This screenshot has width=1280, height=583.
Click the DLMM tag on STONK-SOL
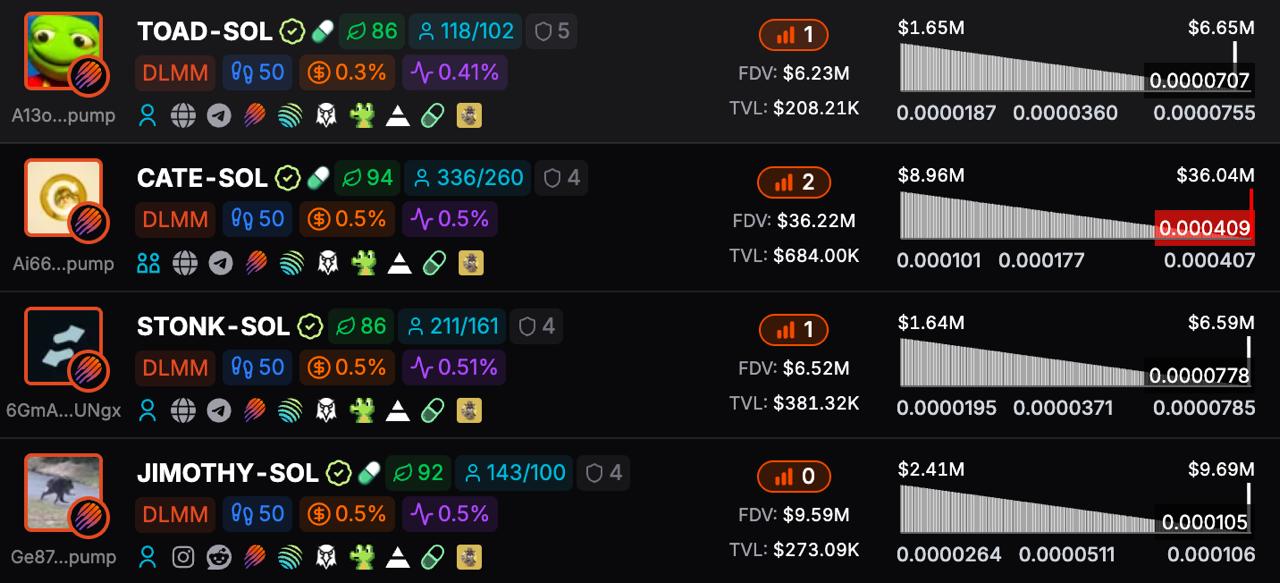coord(175,367)
